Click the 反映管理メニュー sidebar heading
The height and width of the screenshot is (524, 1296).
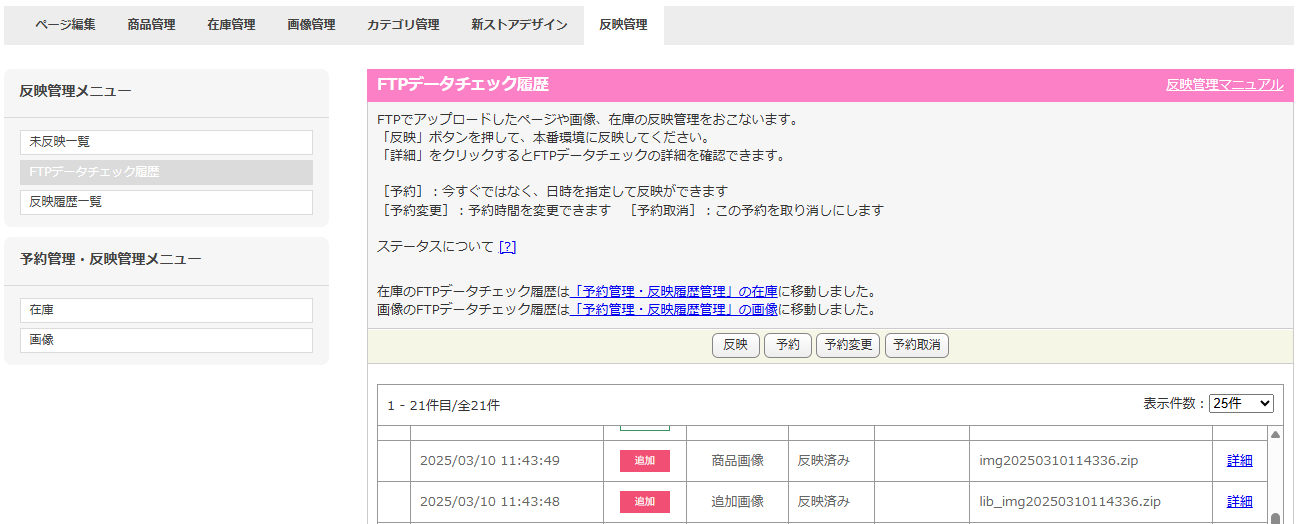pyautogui.click(x=75, y=91)
